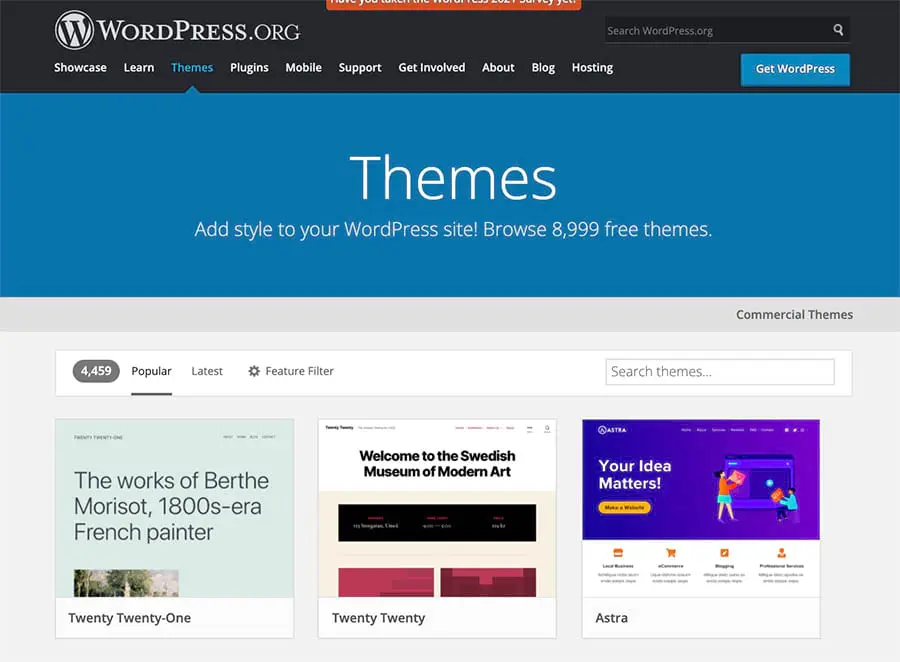Focus the Search themes input field
The image size is (900, 662).
(x=719, y=372)
